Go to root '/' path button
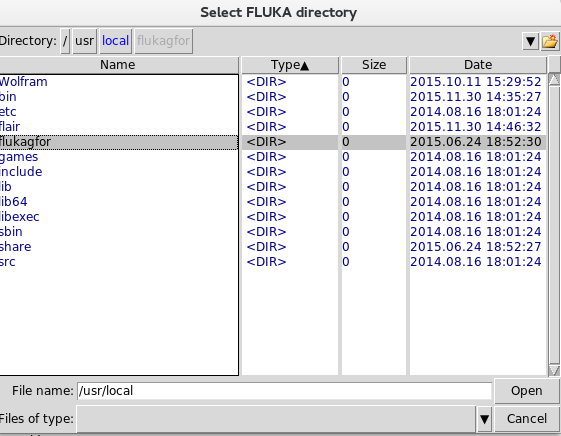Viewport: 561px width, 436px height. coord(65,41)
